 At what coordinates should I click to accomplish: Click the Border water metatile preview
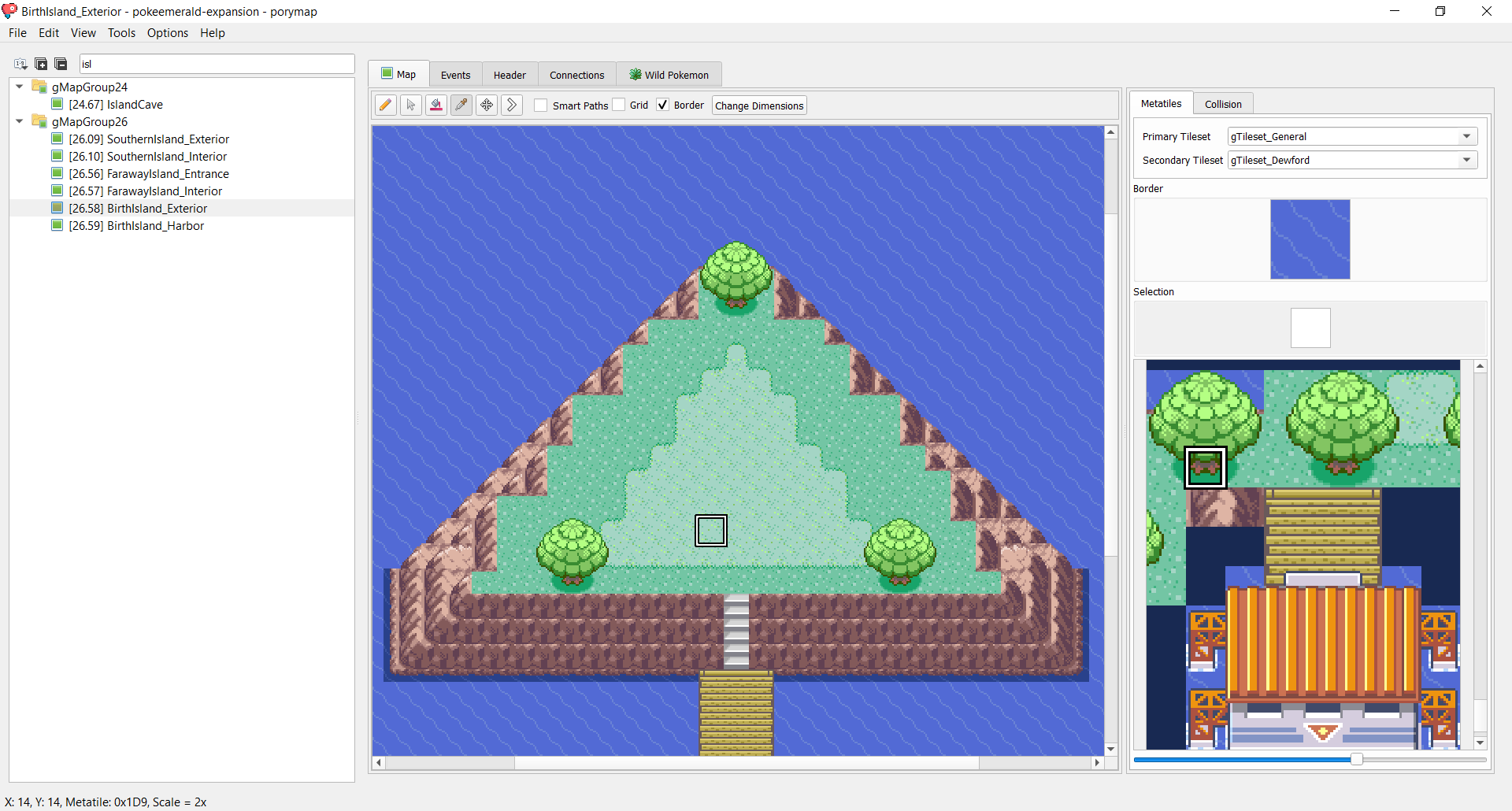click(1310, 239)
